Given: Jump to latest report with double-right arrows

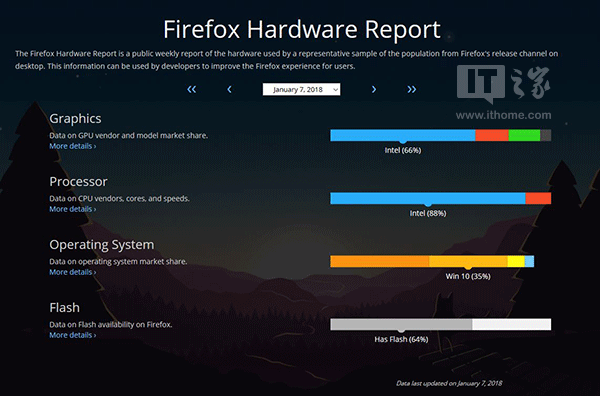Looking at the screenshot, I should (x=411, y=90).
